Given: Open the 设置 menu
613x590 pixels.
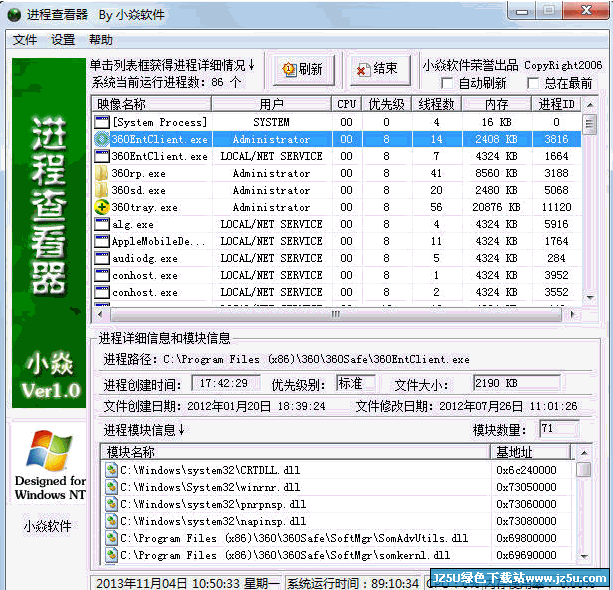Looking at the screenshot, I should pos(63,39).
